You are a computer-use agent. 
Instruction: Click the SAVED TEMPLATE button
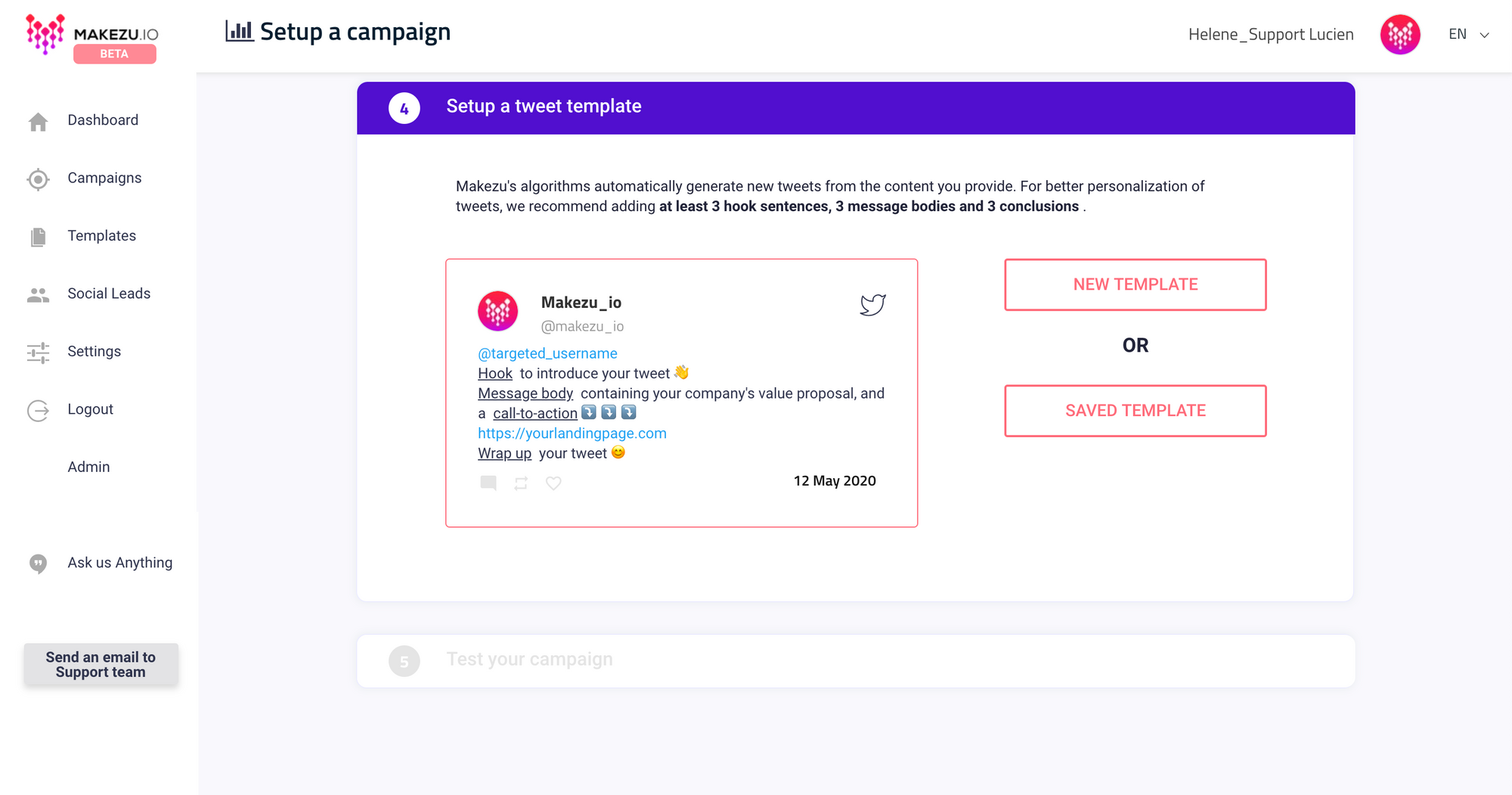click(x=1135, y=411)
